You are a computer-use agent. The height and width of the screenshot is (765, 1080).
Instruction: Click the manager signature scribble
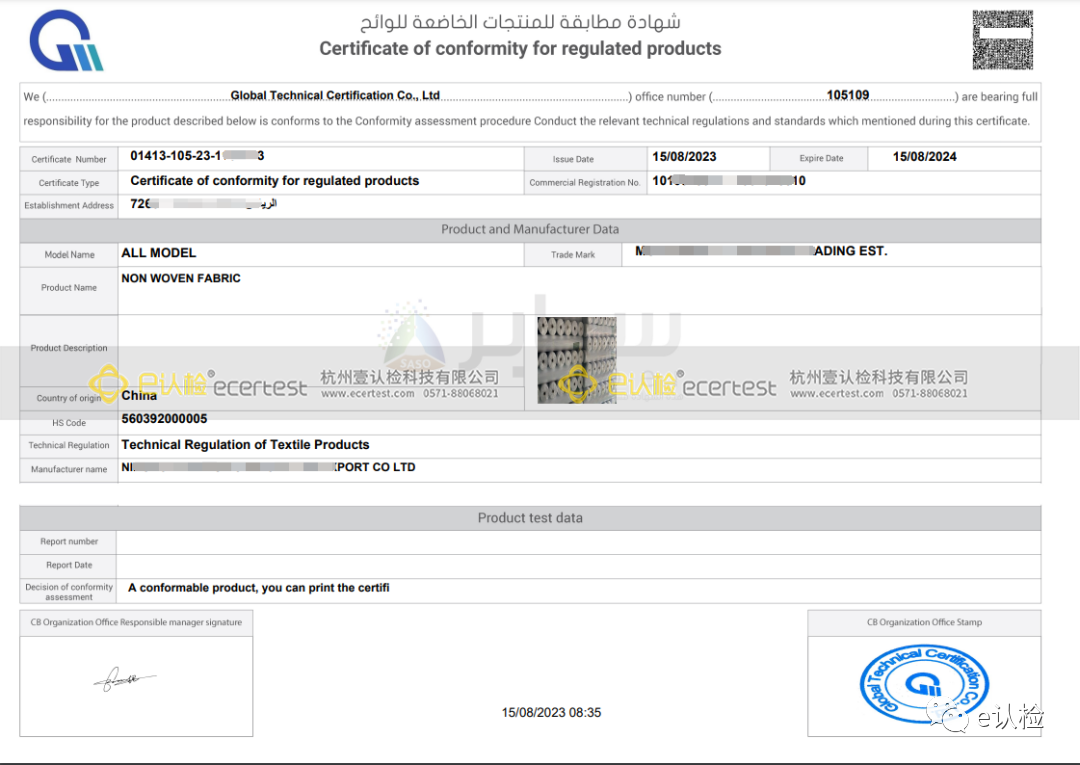click(125, 679)
